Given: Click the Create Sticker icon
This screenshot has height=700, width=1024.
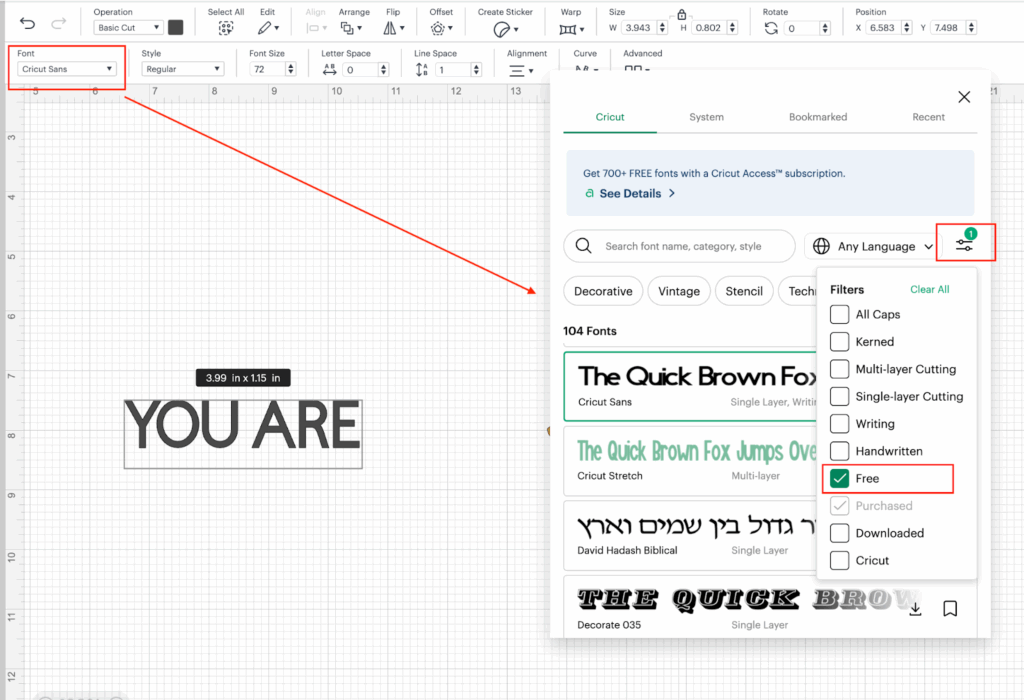Looking at the screenshot, I should pos(504,29).
